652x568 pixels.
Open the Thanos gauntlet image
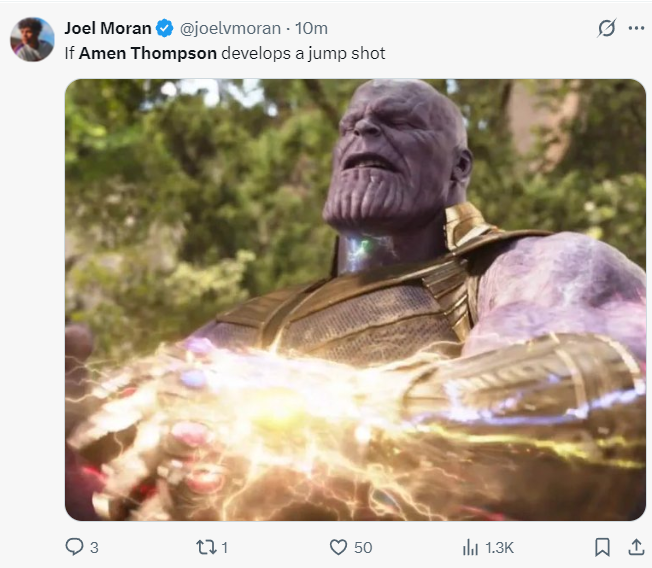point(355,300)
